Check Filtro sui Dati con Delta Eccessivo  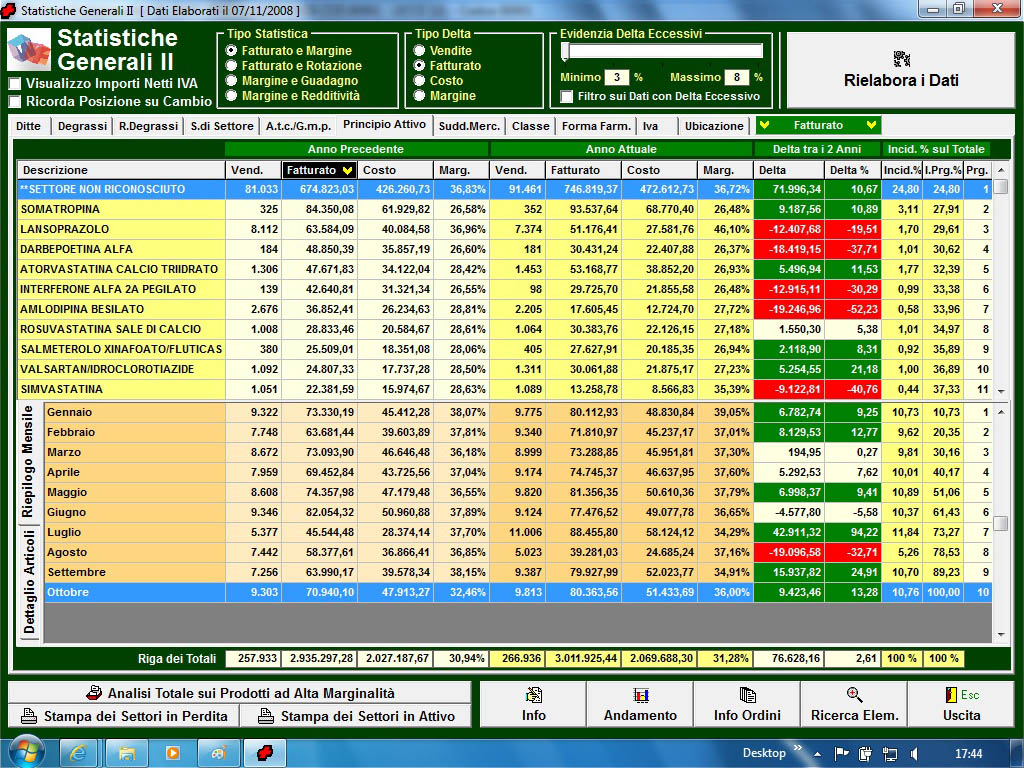click(567, 97)
